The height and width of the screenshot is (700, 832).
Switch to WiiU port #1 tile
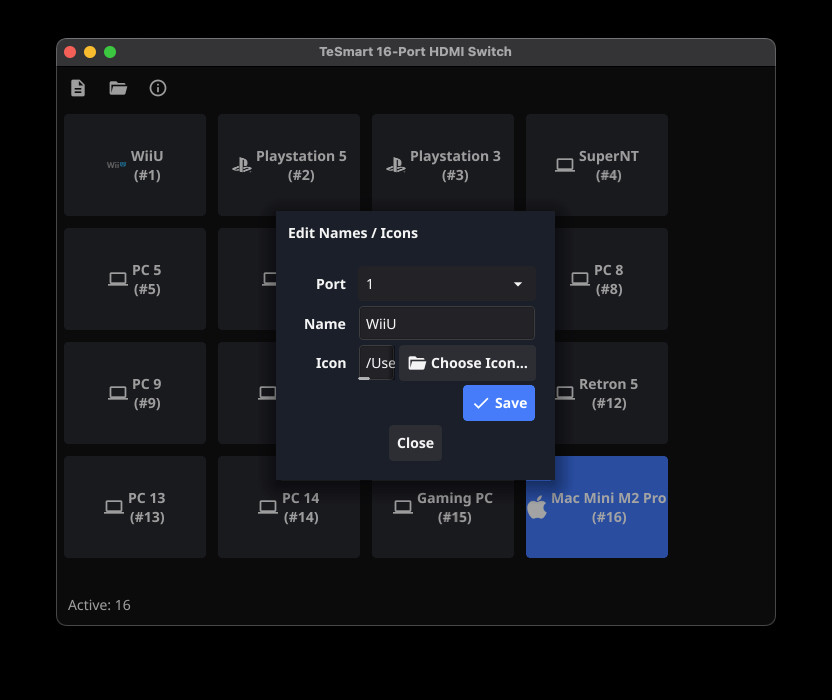point(135,165)
